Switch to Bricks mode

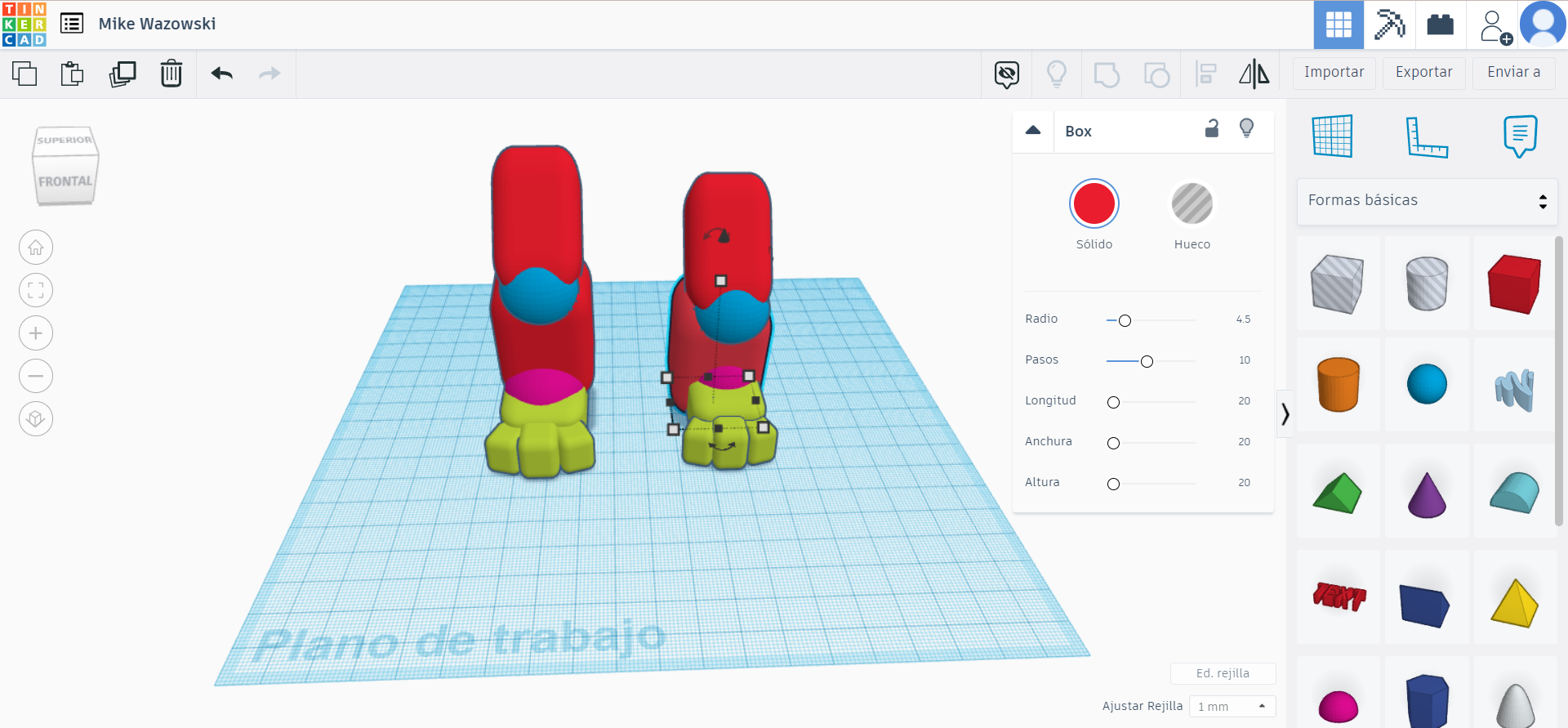(x=1440, y=25)
